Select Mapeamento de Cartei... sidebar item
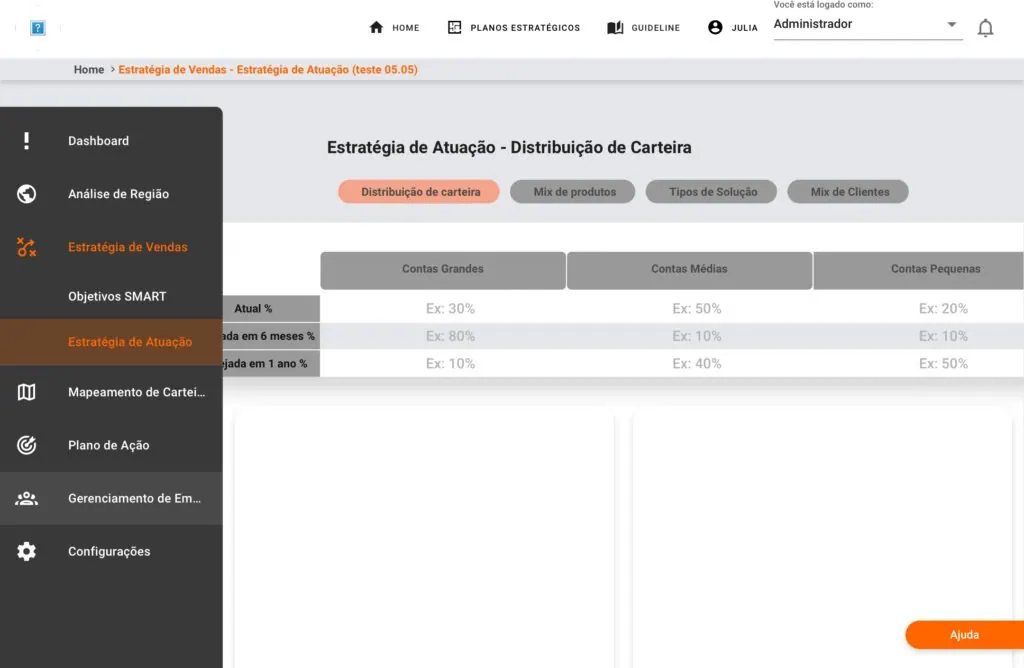 [111, 392]
